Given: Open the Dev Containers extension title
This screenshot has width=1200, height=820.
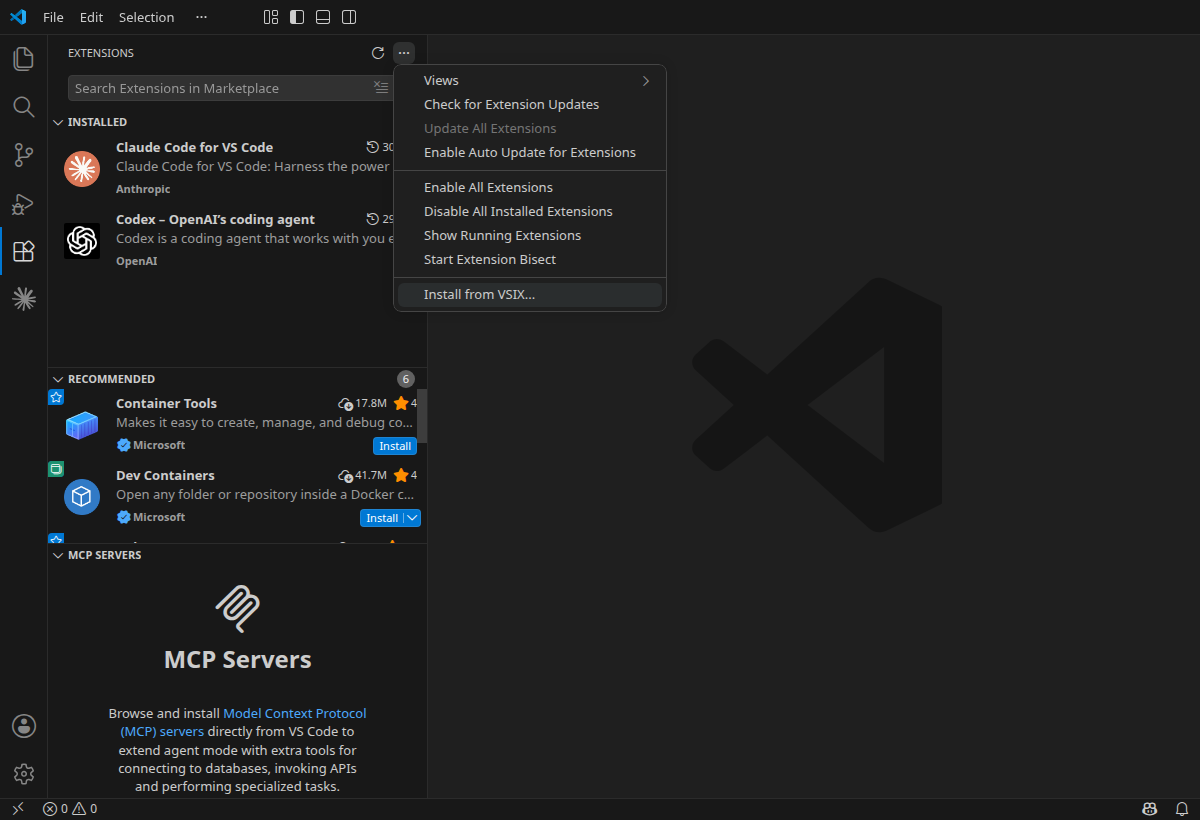Looking at the screenshot, I should click(165, 475).
